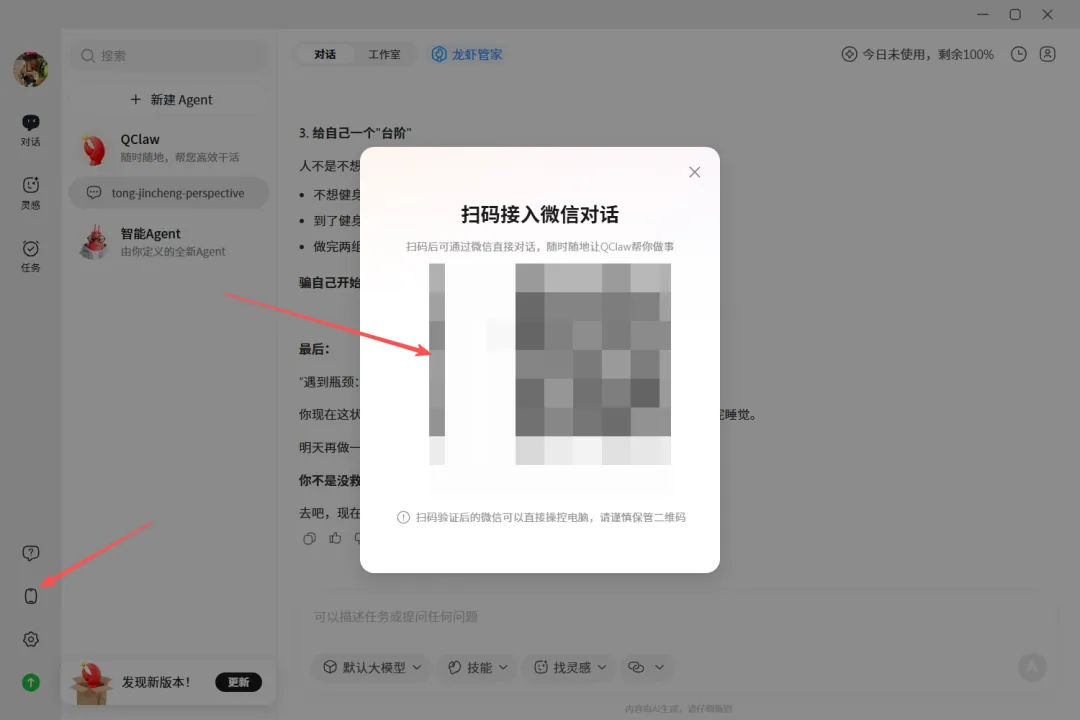Open 龙虾管家 link
The width and height of the screenshot is (1080, 720).
pyautogui.click(x=467, y=54)
